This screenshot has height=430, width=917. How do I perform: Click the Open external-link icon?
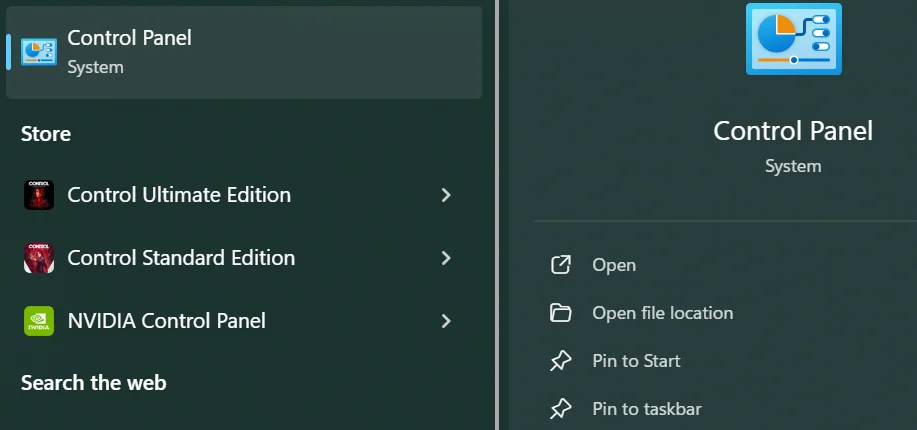pos(561,265)
